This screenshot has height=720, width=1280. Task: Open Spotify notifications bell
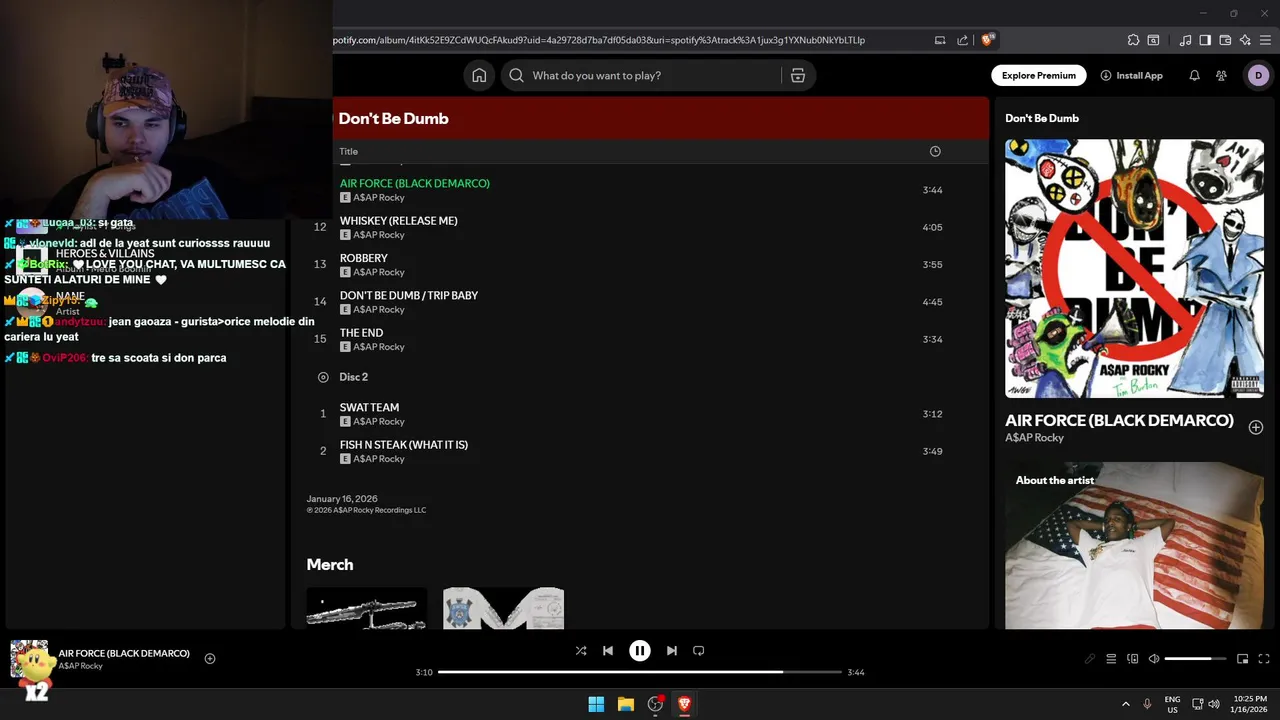coord(1194,76)
